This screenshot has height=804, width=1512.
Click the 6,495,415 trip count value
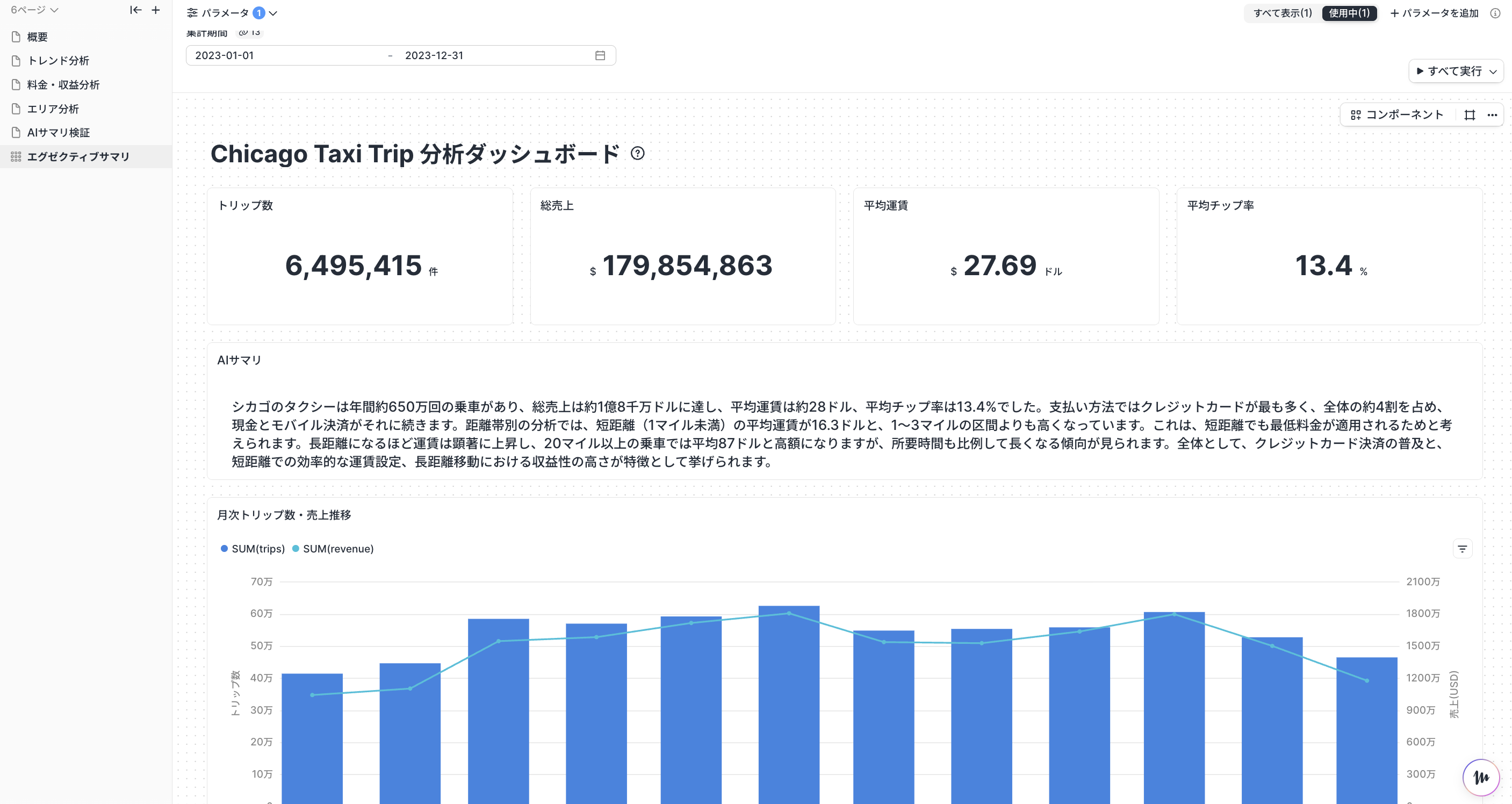coord(354,265)
